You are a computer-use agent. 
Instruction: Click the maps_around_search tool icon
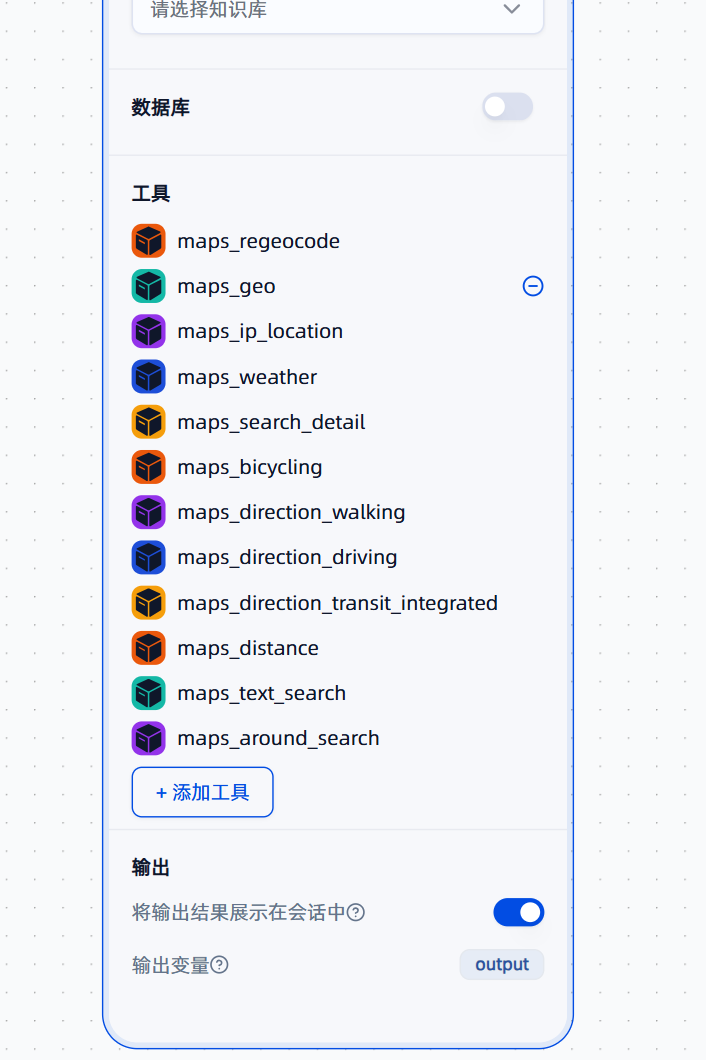(x=149, y=738)
